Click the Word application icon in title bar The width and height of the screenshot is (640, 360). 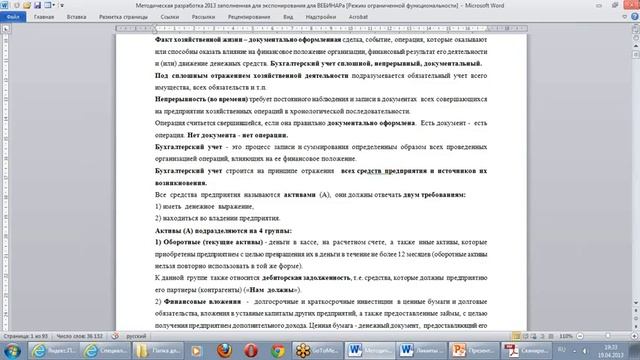[x=4, y=5]
